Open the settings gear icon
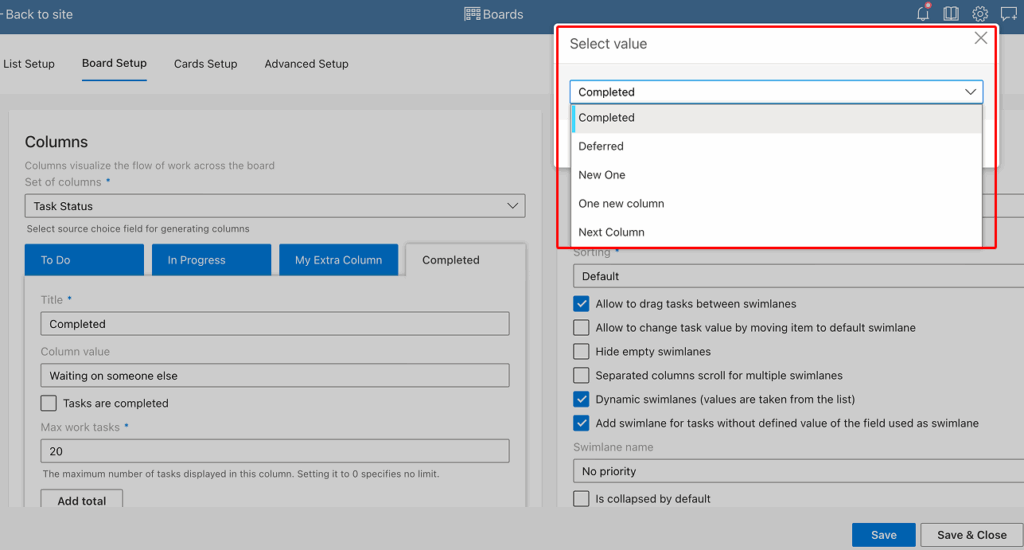 click(x=980, y=14)
